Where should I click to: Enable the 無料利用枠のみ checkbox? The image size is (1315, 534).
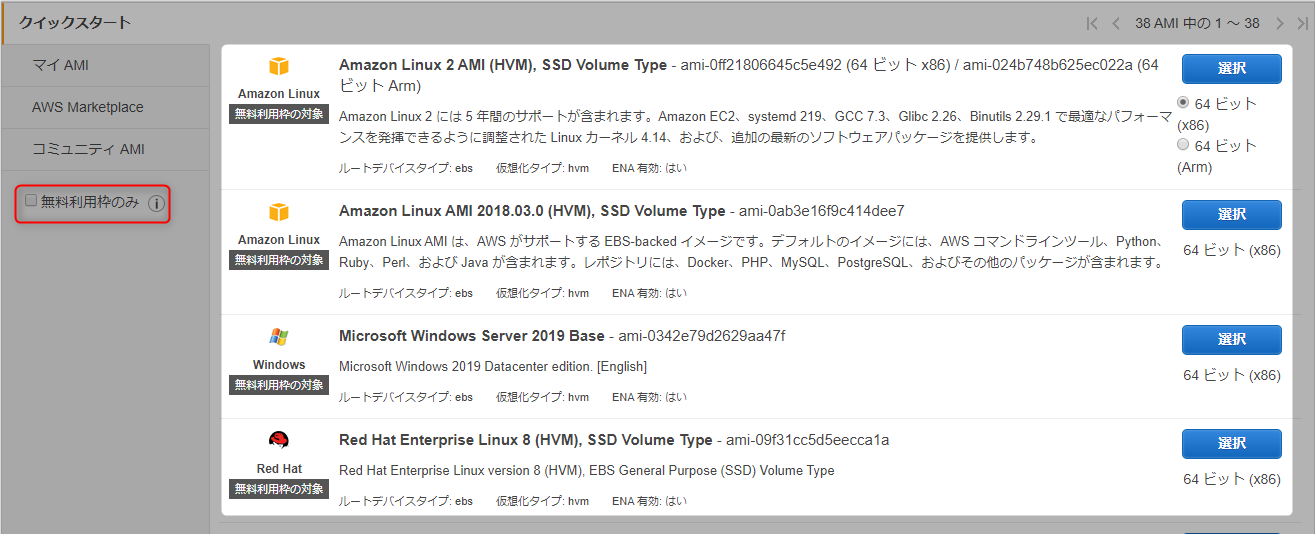[31, 201]
